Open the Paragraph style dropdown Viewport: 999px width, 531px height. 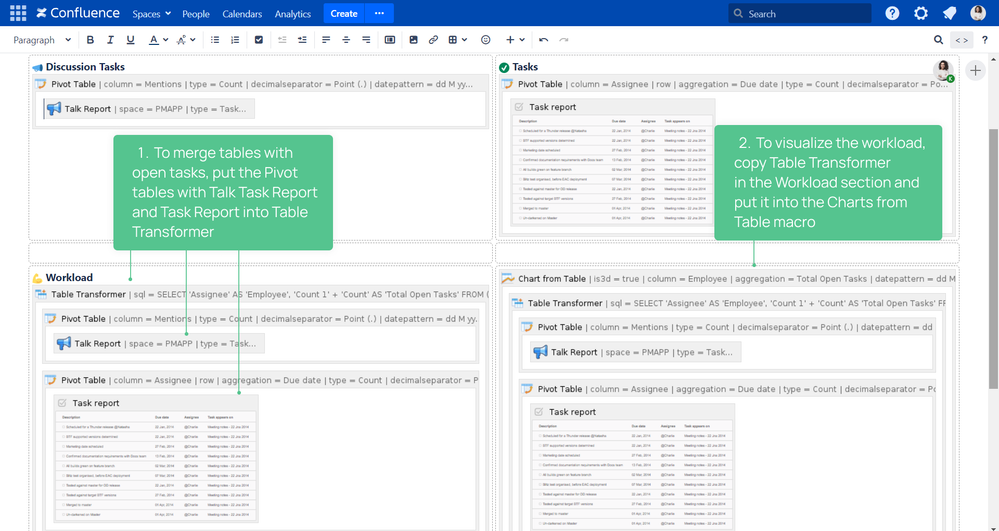pyautogui.click(x=40, y=40)
